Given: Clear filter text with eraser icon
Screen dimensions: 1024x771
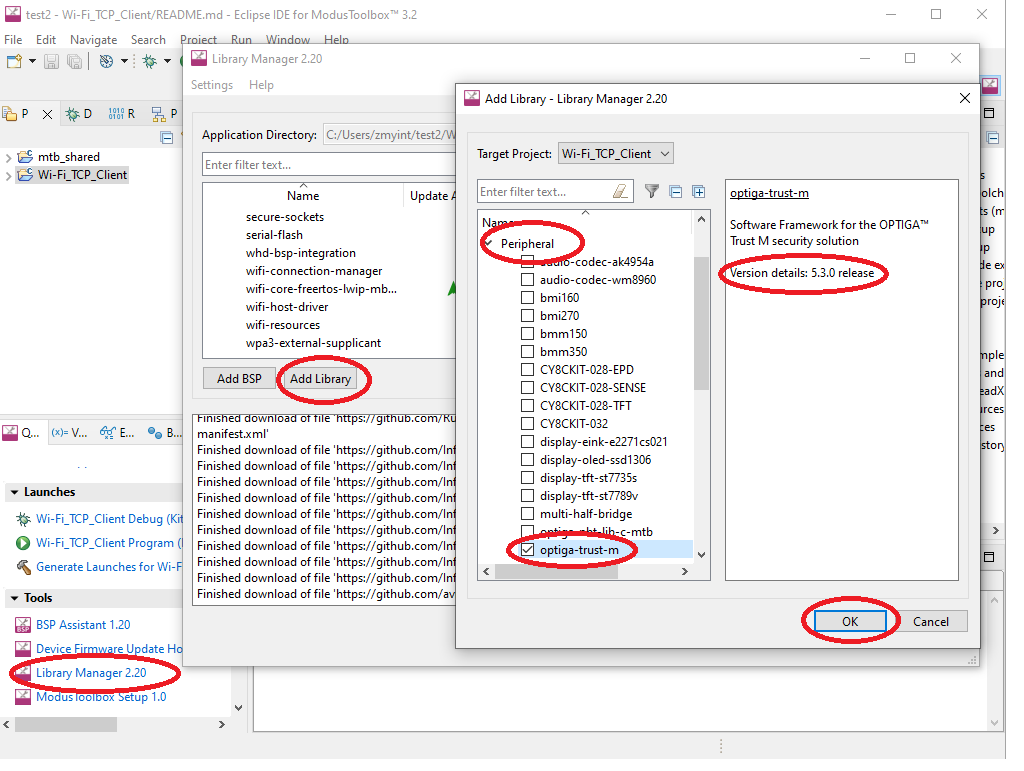Looking at the screenshot, I should tap(621, 192).
